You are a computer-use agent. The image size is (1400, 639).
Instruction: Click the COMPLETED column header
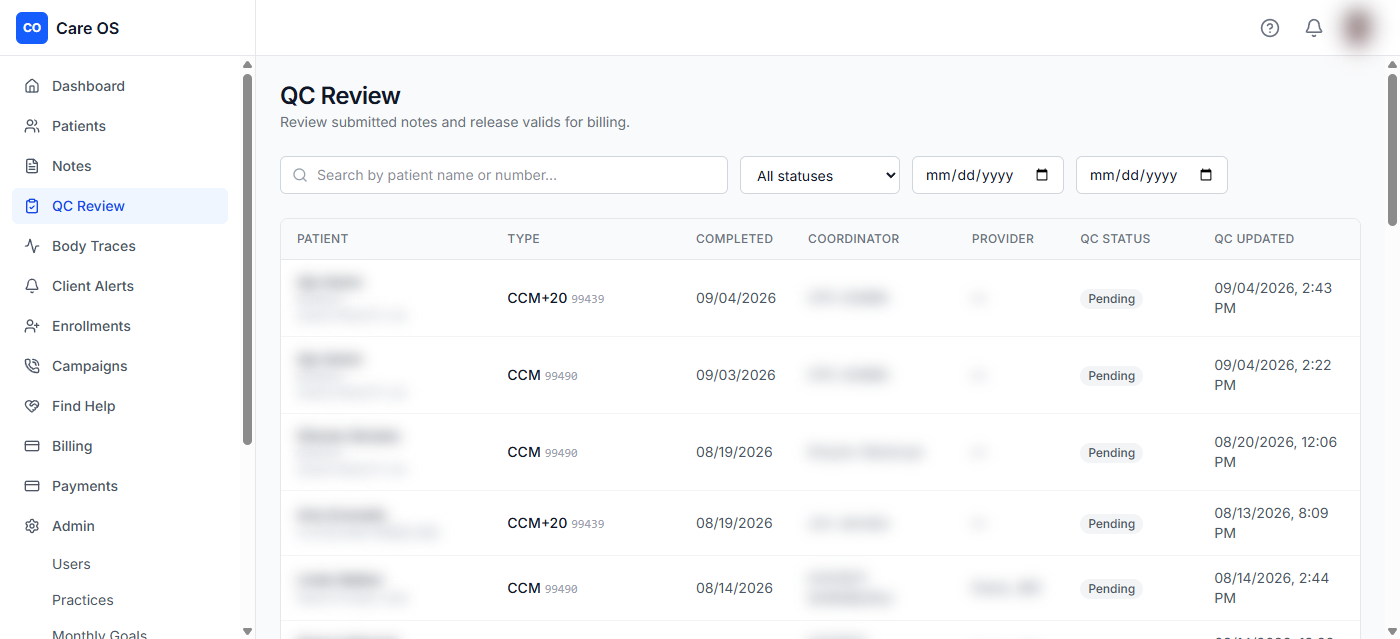(x=734, y=239)
